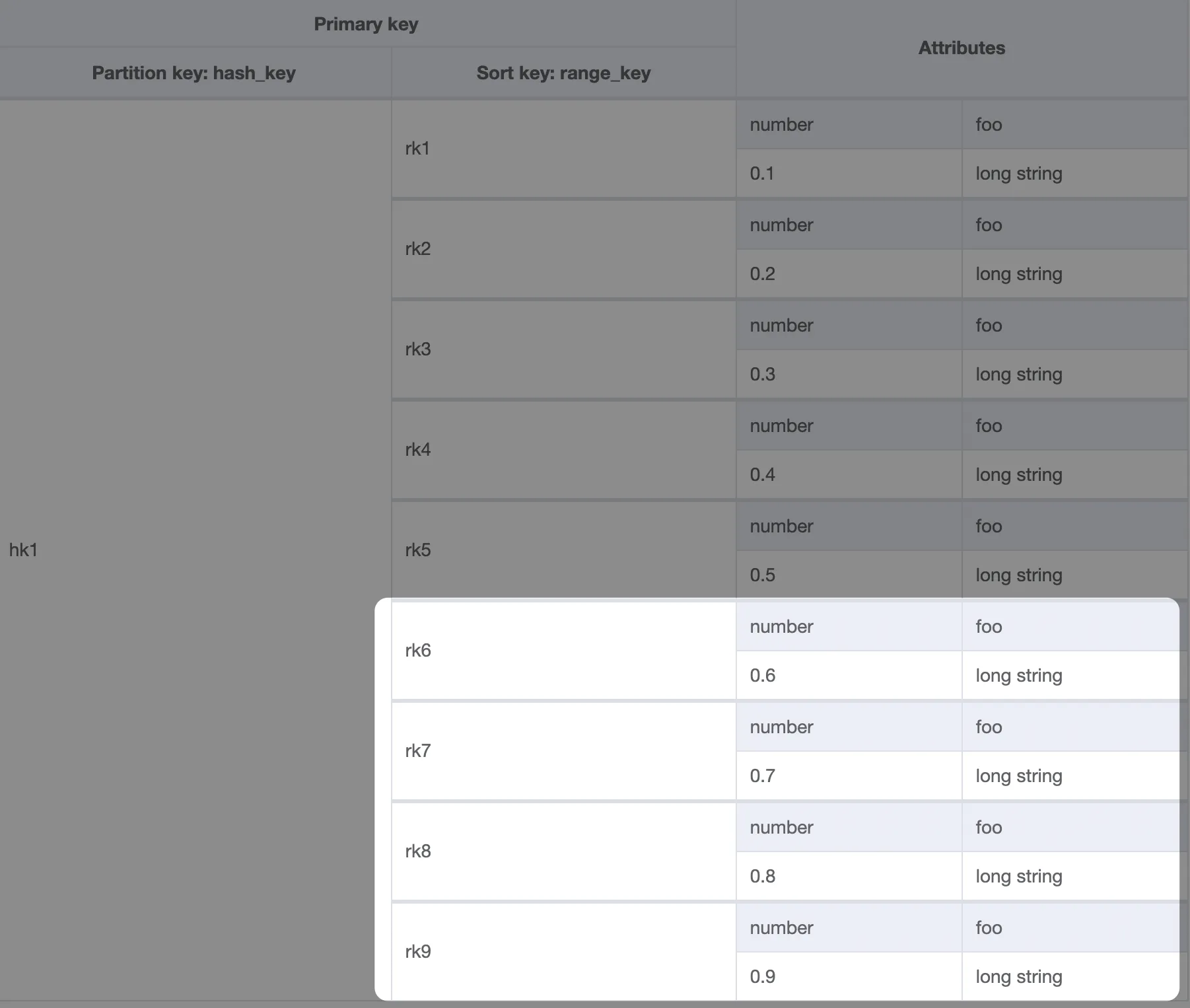Viewport: 1190px width, 1008px height.
Task: Select the rk8 sort key cell
Action: click(418, 851)
